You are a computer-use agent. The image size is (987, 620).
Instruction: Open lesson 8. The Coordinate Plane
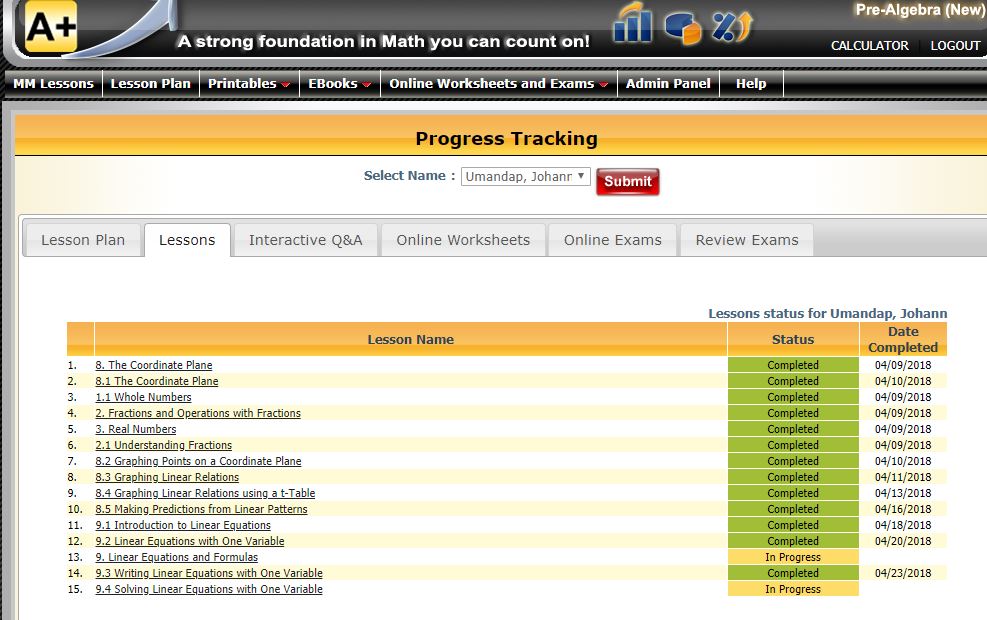(x=154, y=365)
